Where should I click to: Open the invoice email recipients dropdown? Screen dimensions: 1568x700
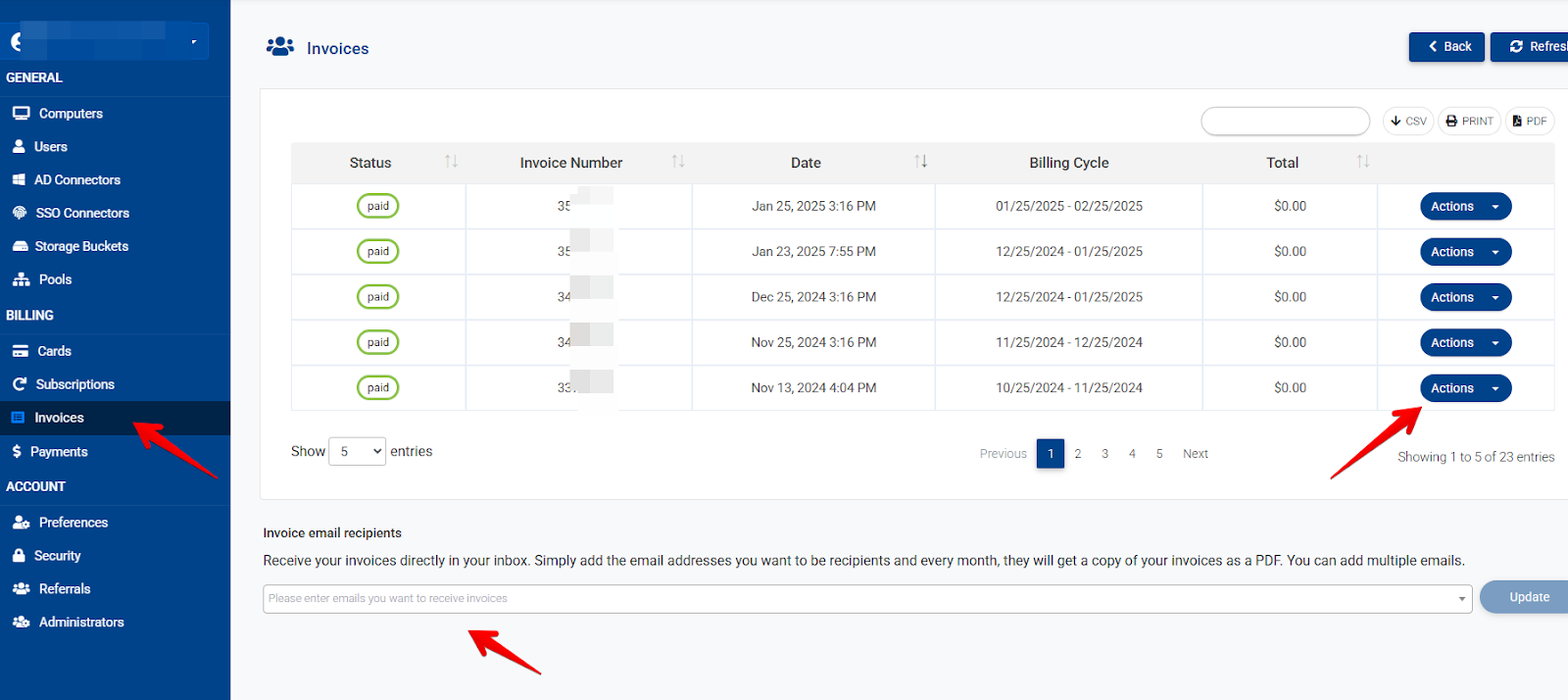click(1461, 599)
